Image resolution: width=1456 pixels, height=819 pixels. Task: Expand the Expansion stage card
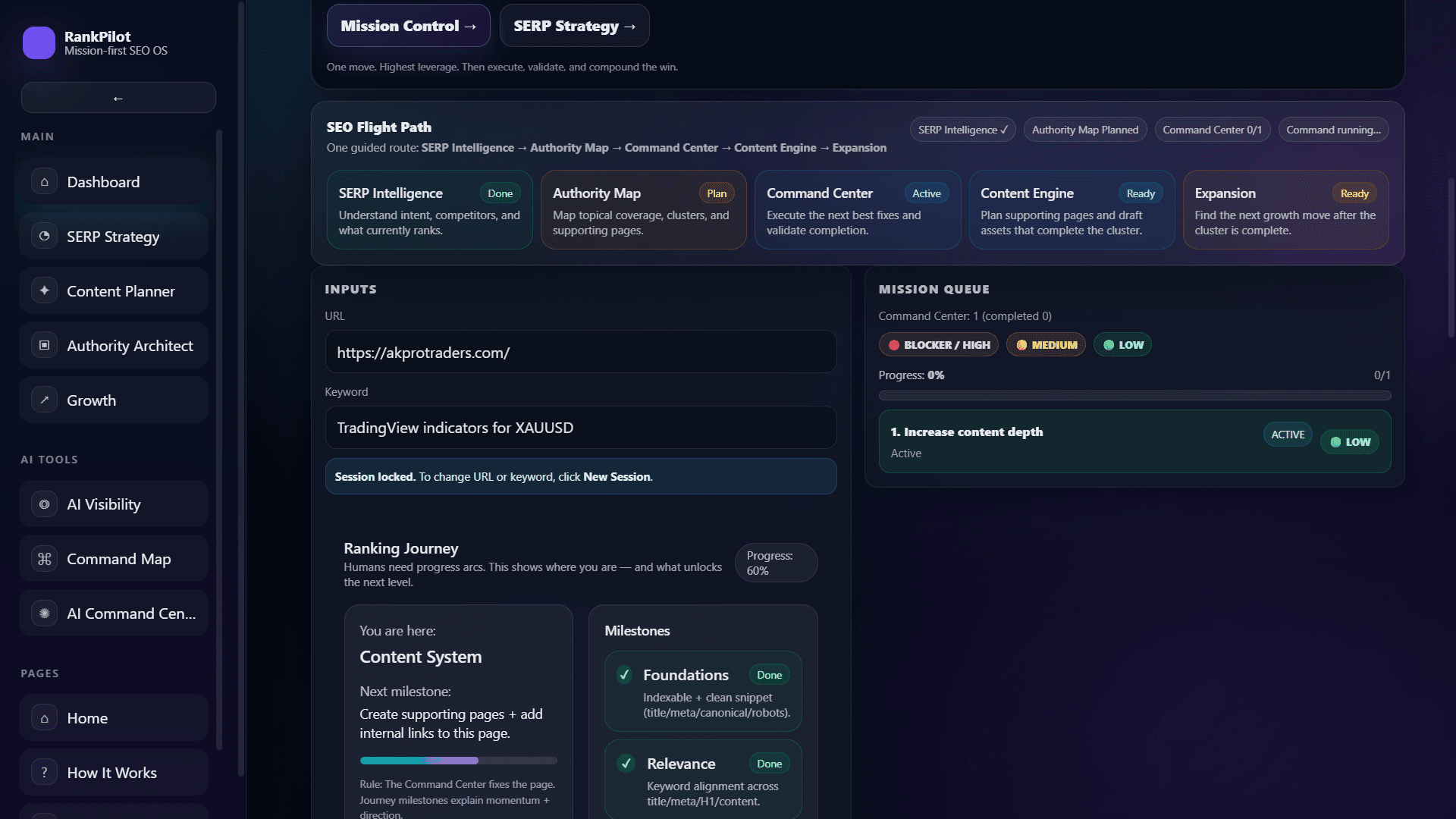pos(1285,210)
